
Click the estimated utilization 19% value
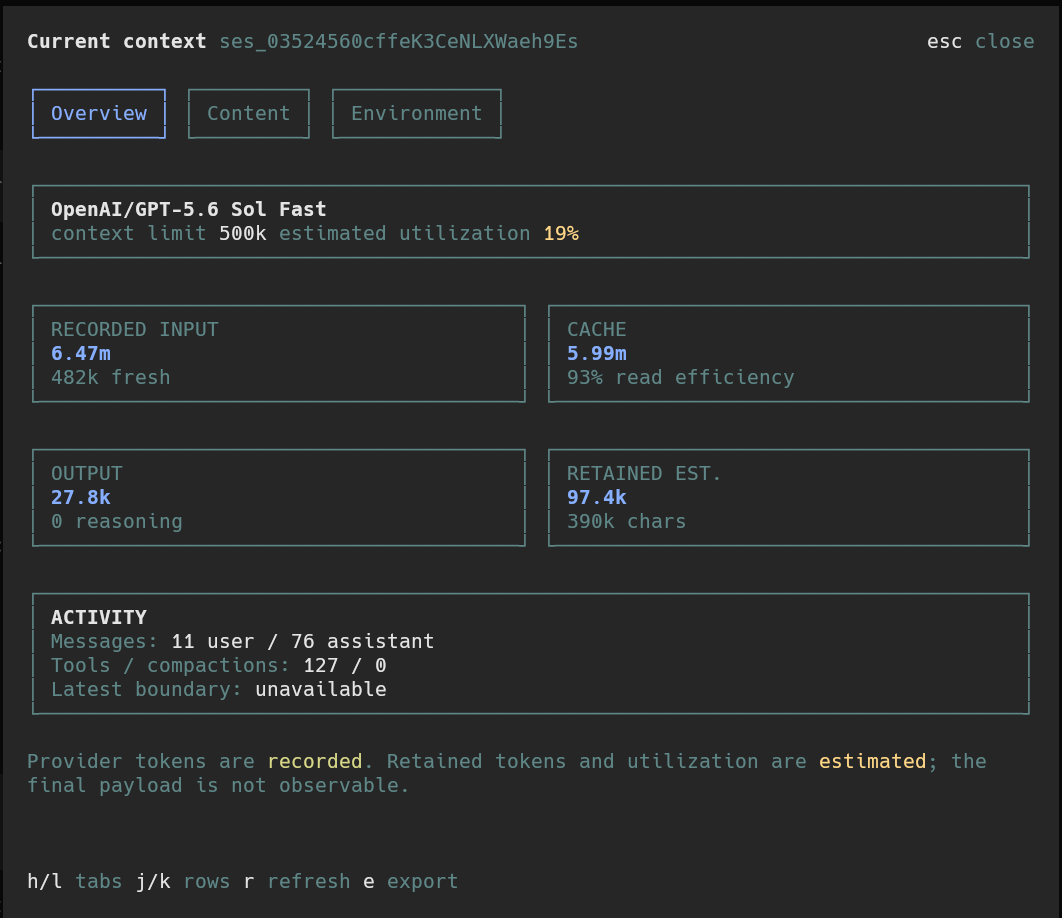(x=561, y=233)
